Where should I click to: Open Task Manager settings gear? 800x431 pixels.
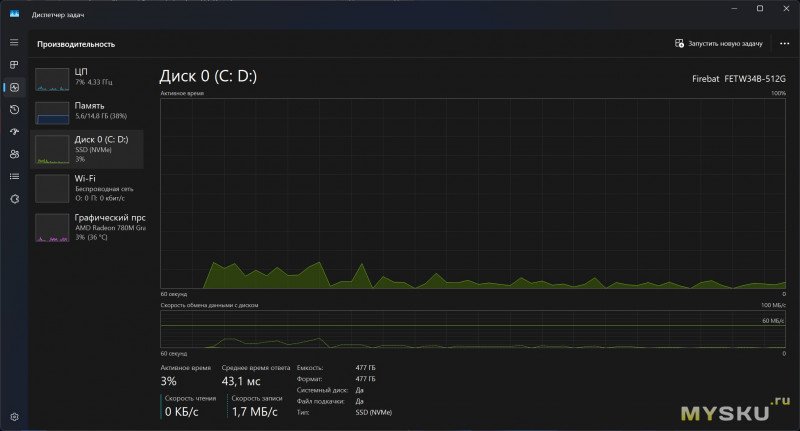14,416
